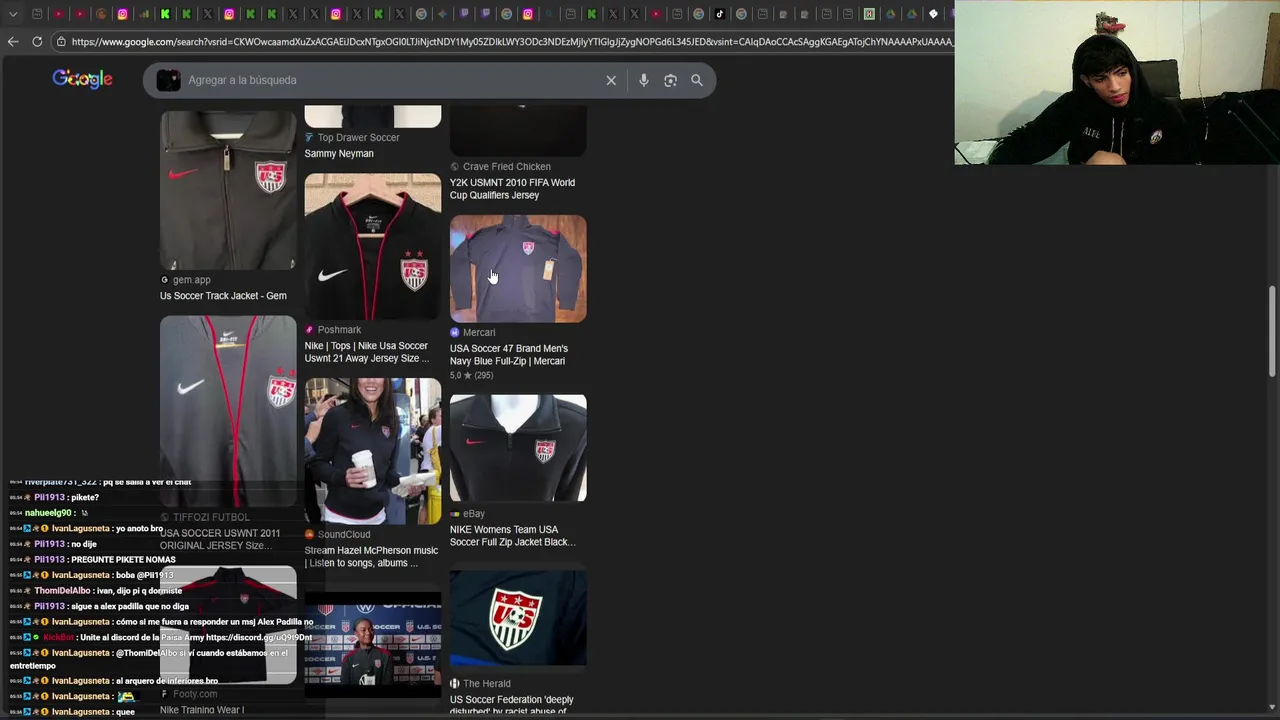Click chat message 'PREGUNTE PIKETE NOMAS'
Viewport: 1280px width, 720px height.
click(123, 560)
